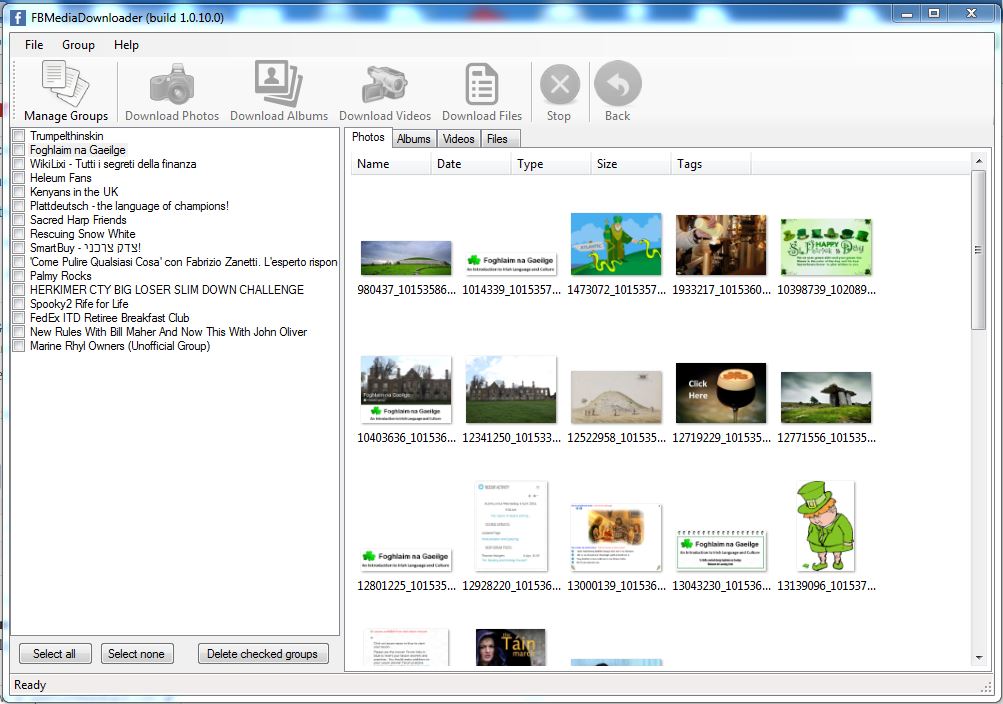Check the Trumpelthinskin group checkbox

point(19,136)
